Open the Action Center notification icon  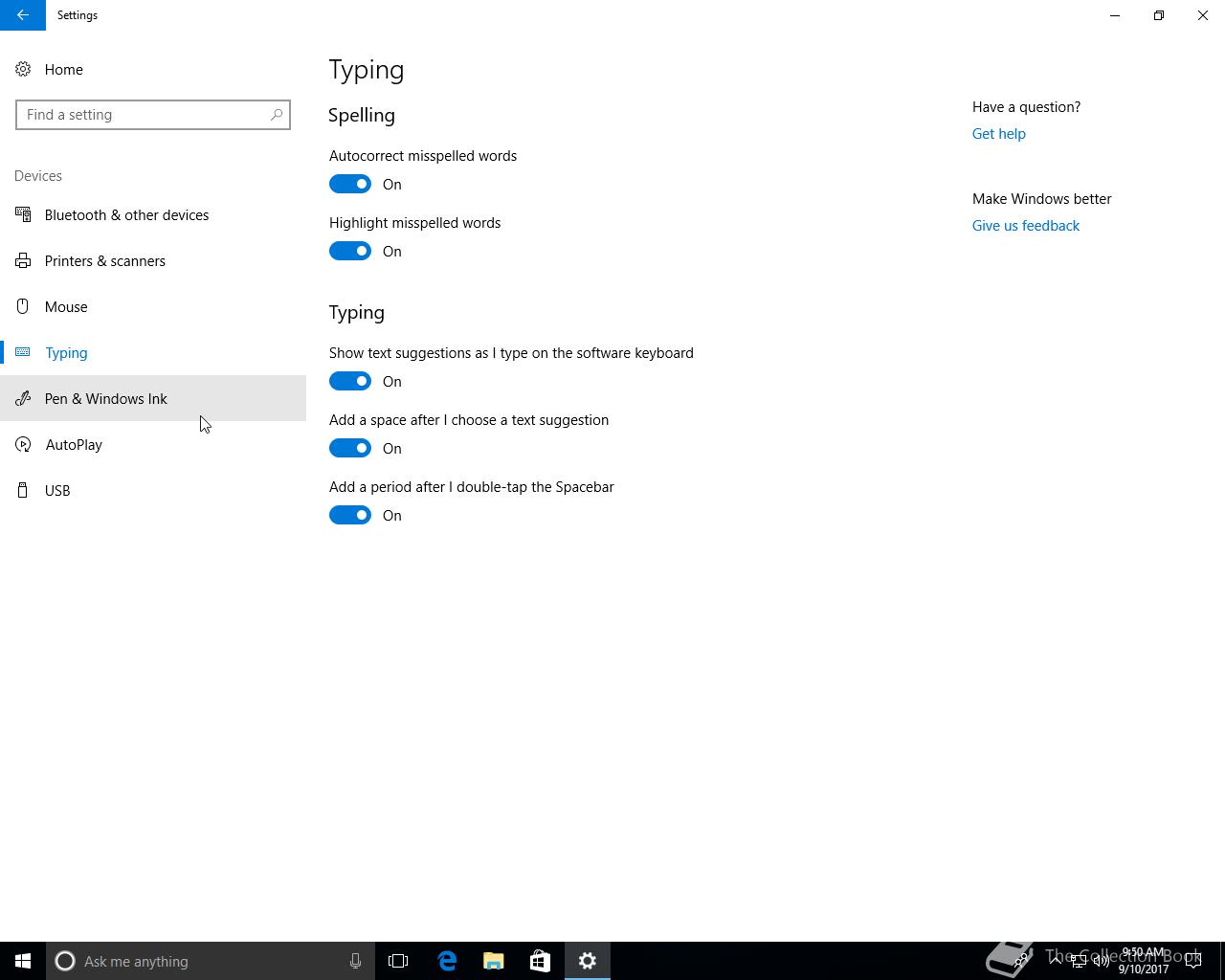1193,961
